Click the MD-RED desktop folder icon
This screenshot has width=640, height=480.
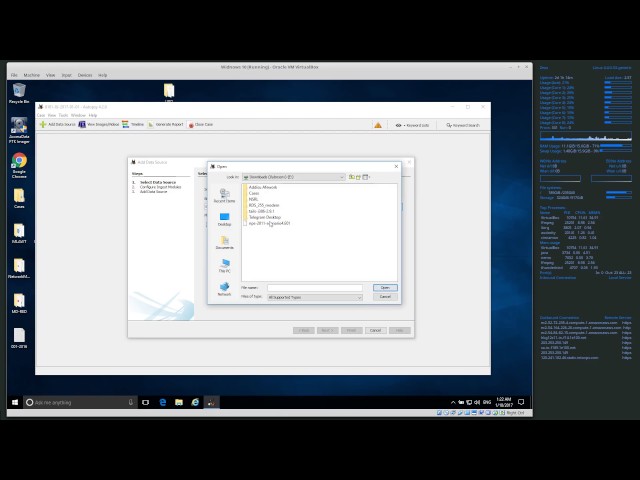pos(19,303)
